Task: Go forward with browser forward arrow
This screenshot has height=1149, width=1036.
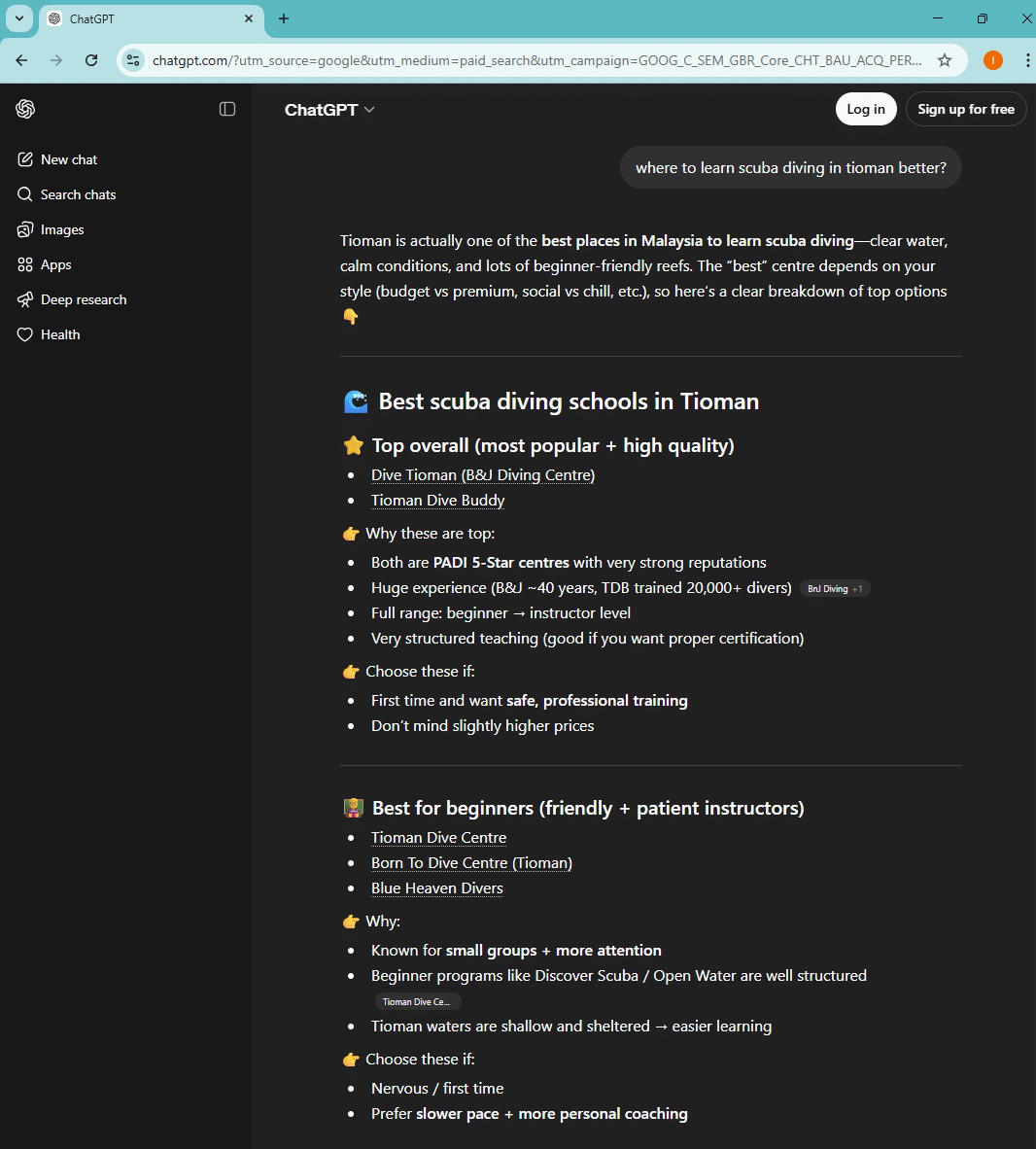Action: click(56, 60)
